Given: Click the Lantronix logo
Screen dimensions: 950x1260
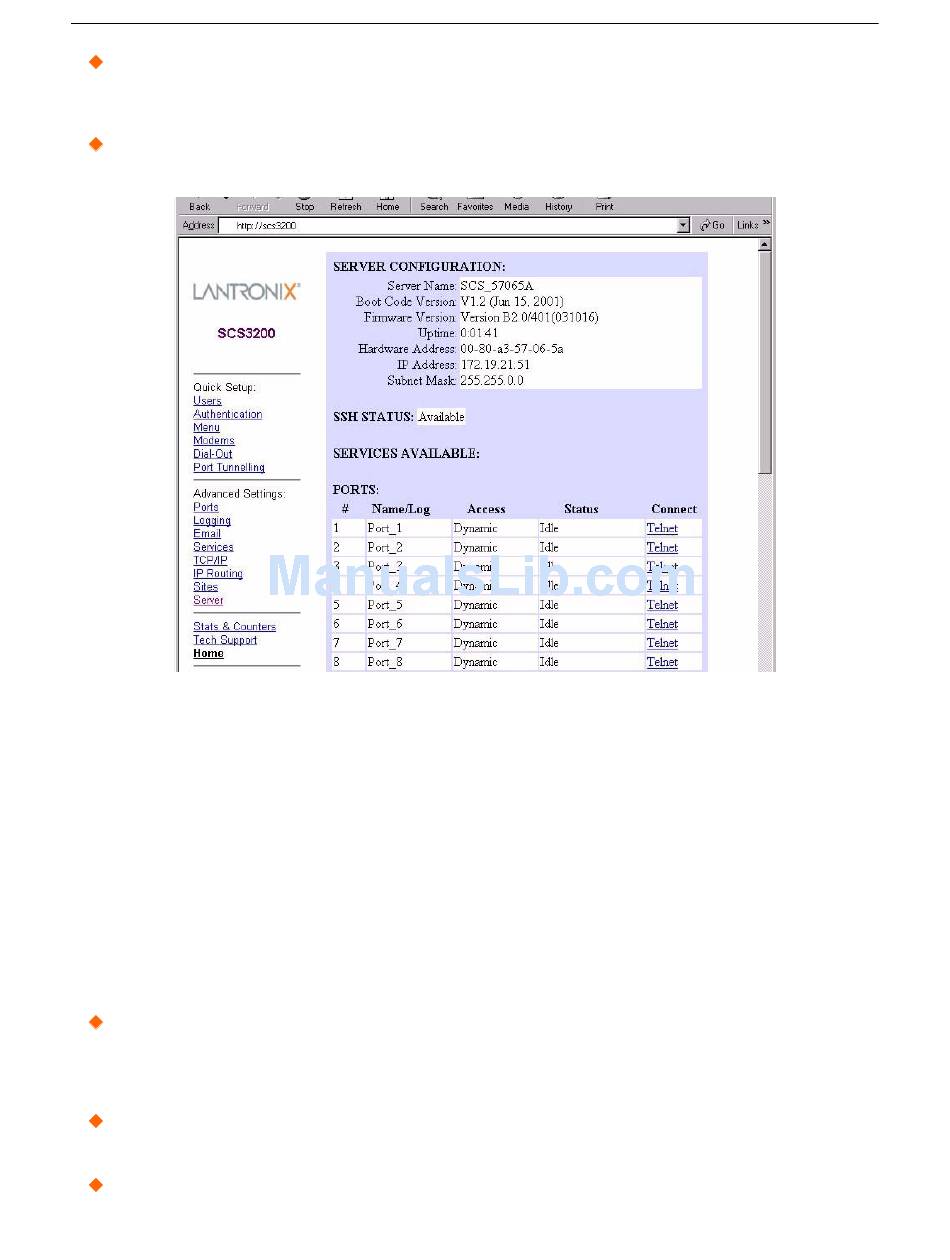Looking at the screenshot, I should (x=246, y=292).
